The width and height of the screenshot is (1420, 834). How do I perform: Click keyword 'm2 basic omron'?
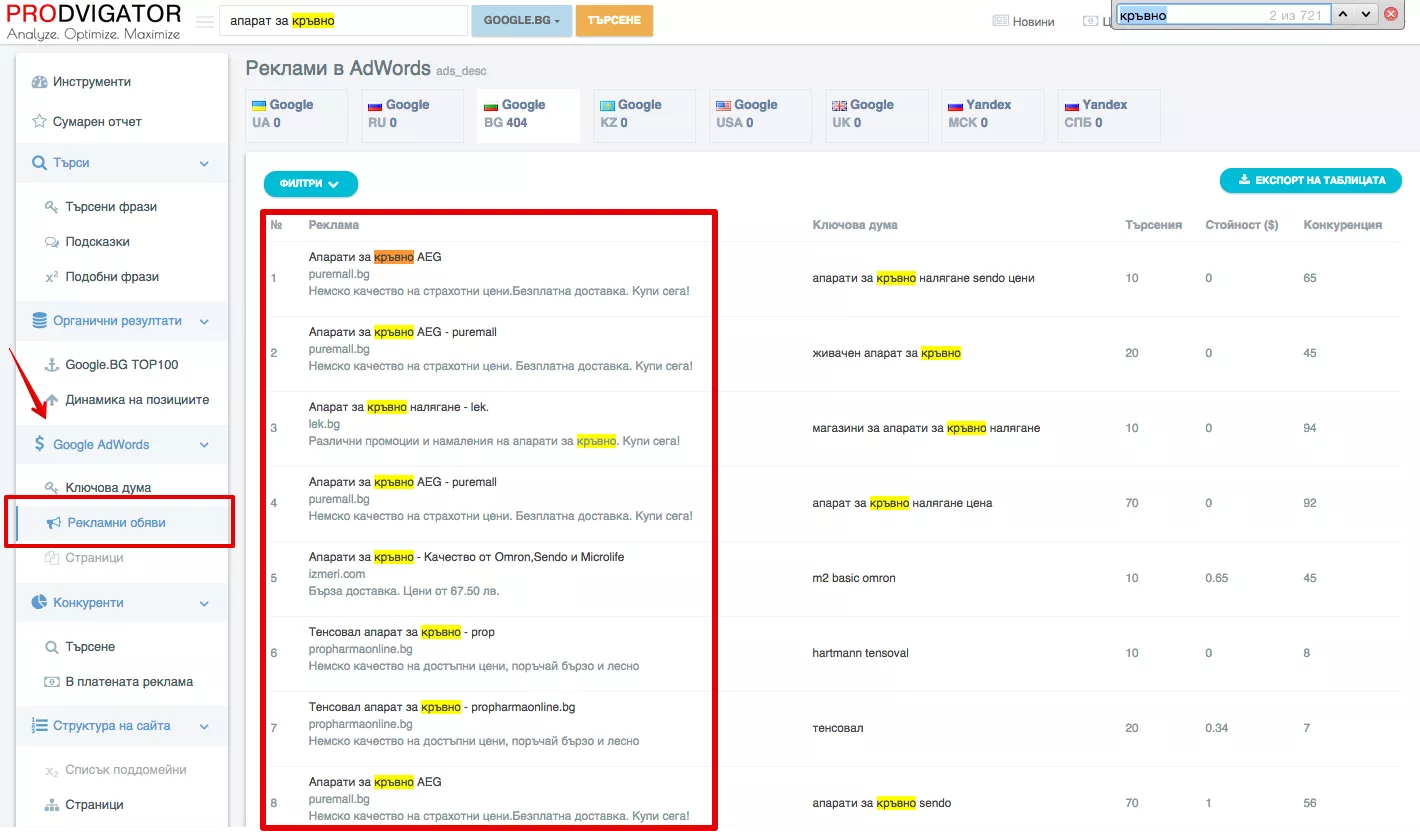click(854, 578)
